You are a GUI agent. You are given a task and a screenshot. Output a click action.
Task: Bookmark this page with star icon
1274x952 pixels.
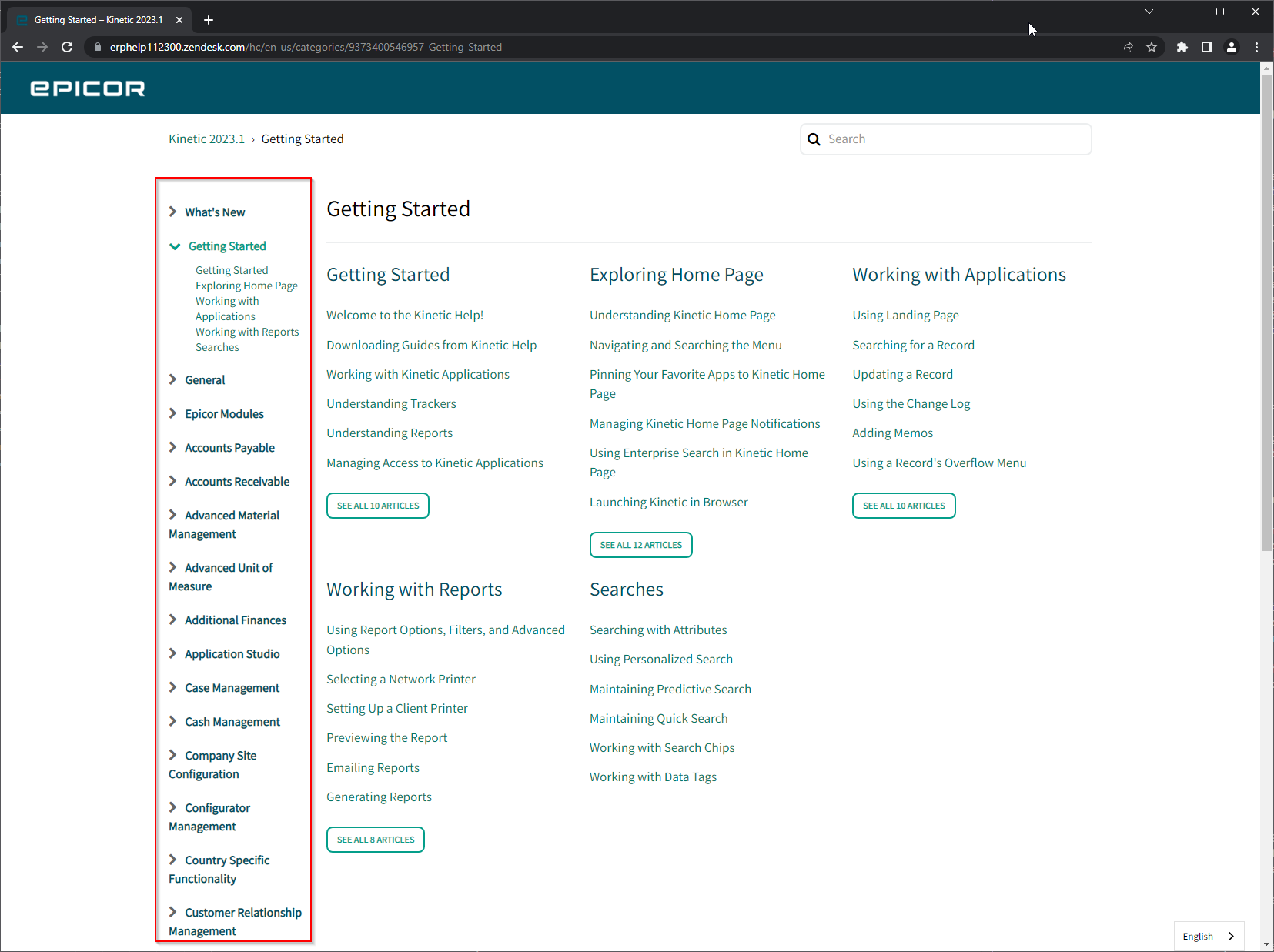pos(1152,47)
